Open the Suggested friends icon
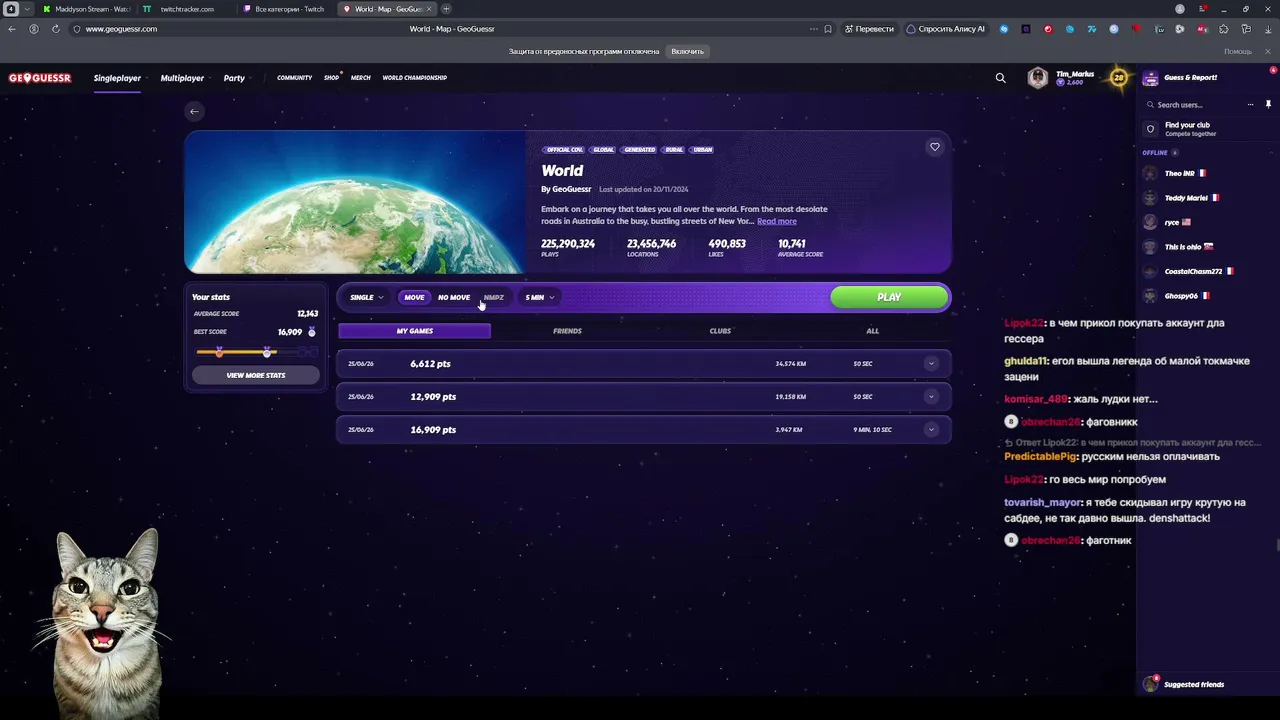This screenshot has width=1280, height=720. tap(1150, 684)
